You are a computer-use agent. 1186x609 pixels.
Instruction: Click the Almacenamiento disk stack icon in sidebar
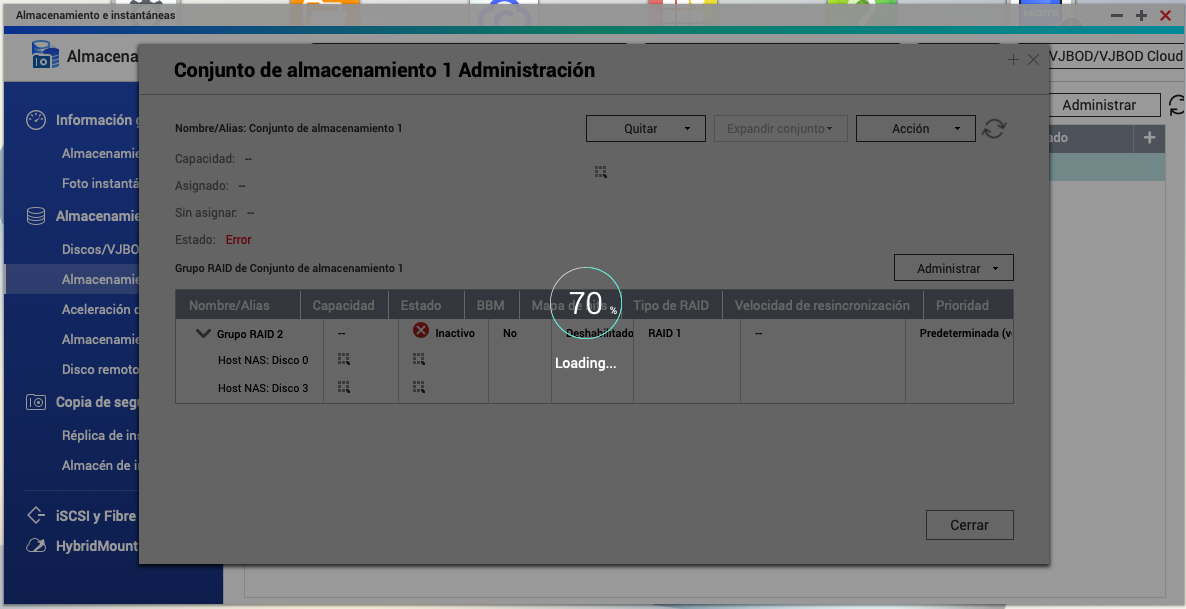[36, 216]
